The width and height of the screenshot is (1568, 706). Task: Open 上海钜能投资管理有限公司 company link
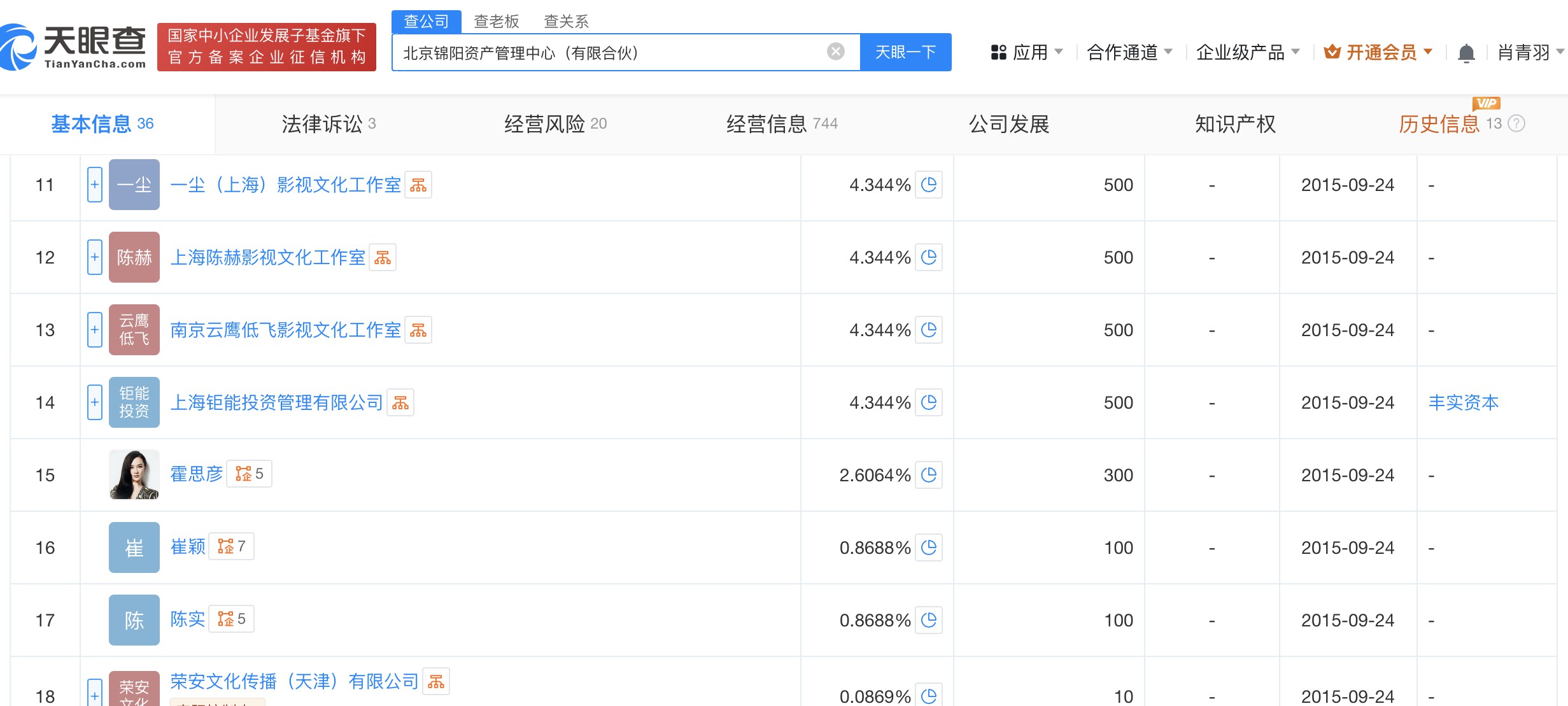(x=277, y=402)
